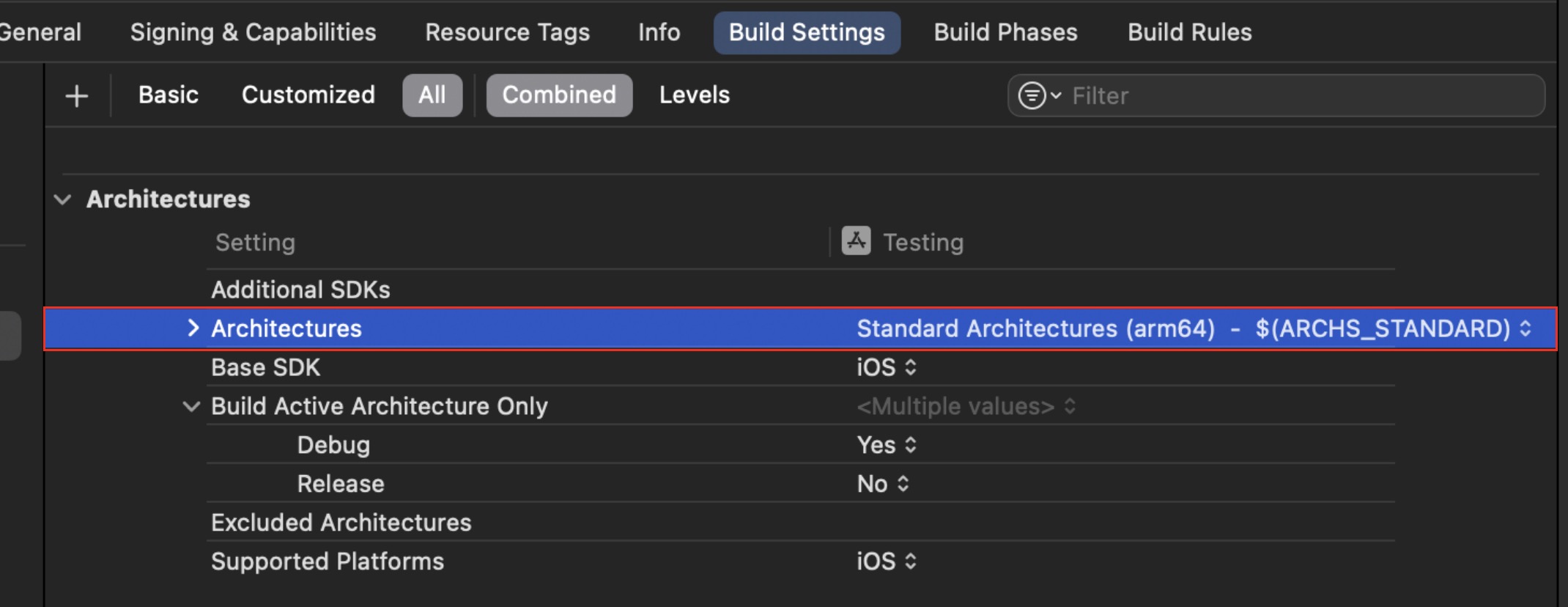Select the Basic settings filter

[x=168, y=95]
